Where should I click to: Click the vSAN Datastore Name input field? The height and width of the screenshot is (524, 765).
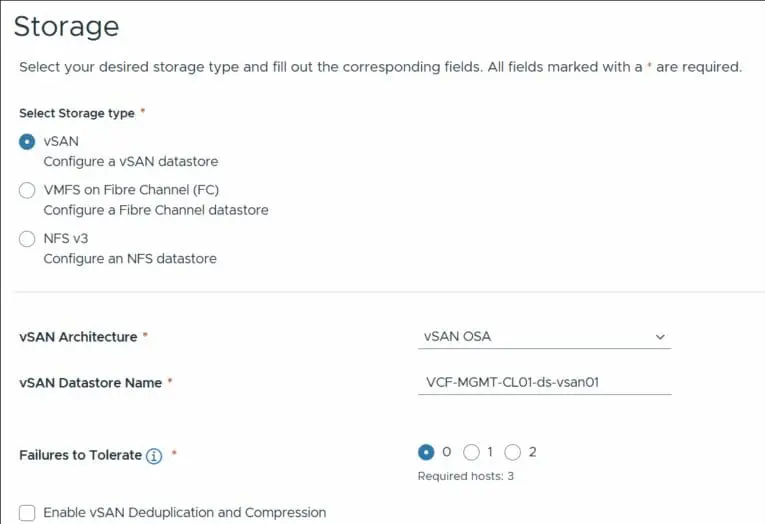[544, 382]
